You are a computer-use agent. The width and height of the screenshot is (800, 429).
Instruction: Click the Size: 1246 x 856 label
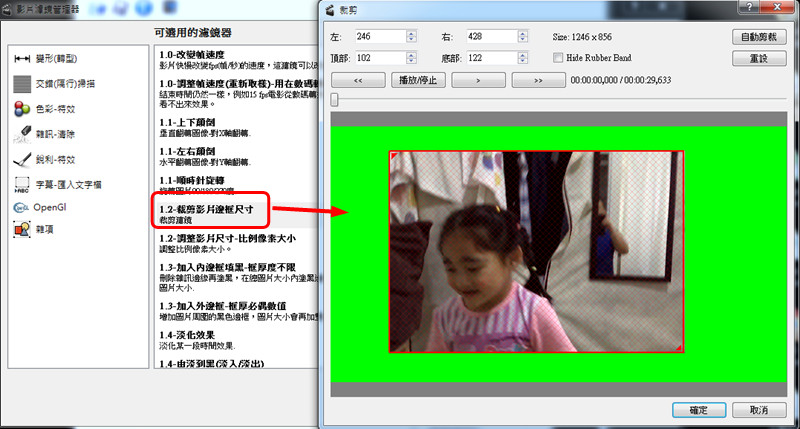coord(582,37)
